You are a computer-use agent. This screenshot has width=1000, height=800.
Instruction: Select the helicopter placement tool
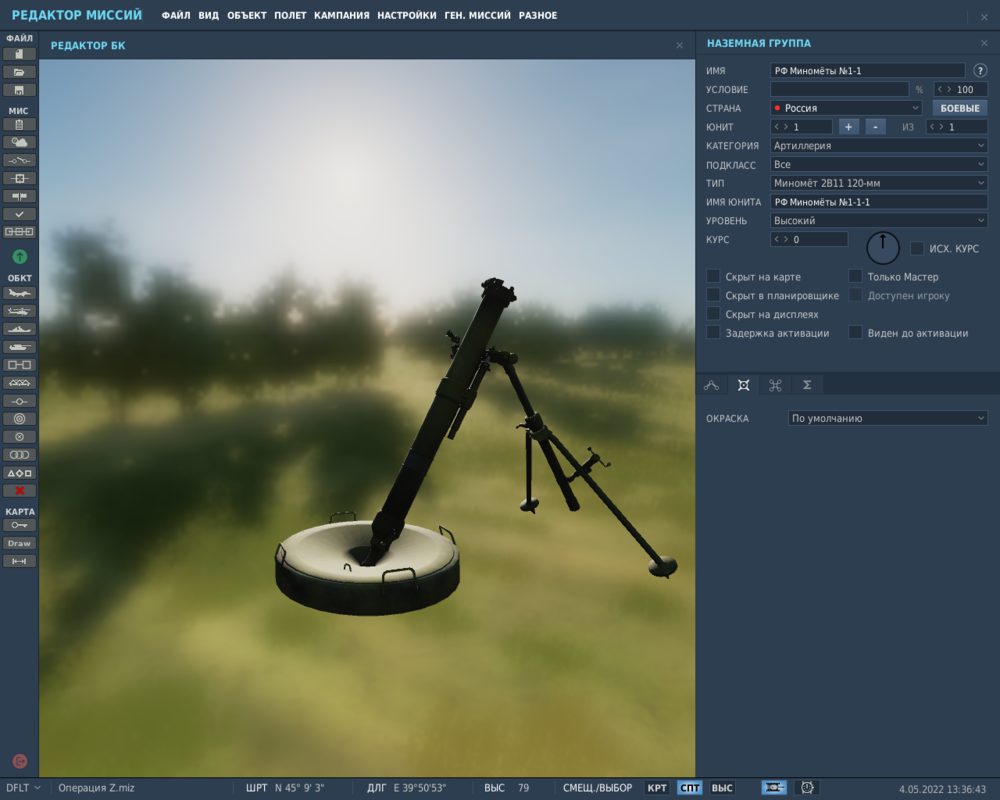(21, 311)
